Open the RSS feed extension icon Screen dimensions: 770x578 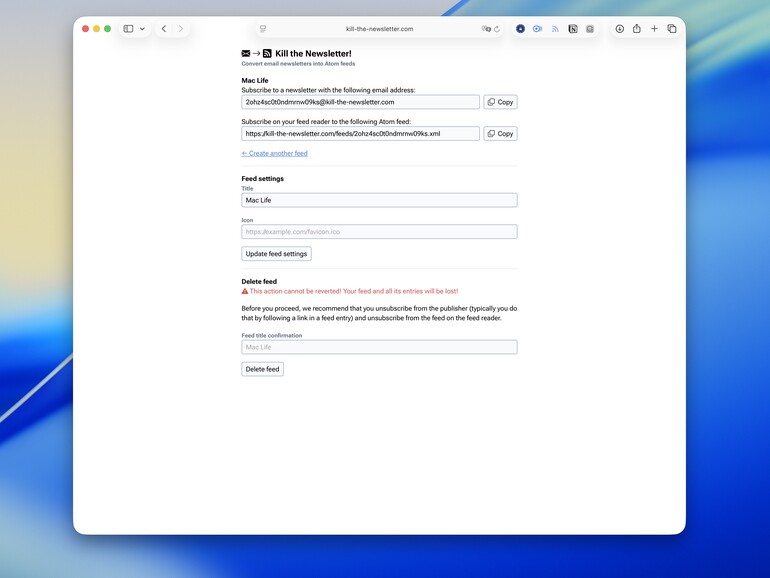pyautogui.click(x=555, y=29)
